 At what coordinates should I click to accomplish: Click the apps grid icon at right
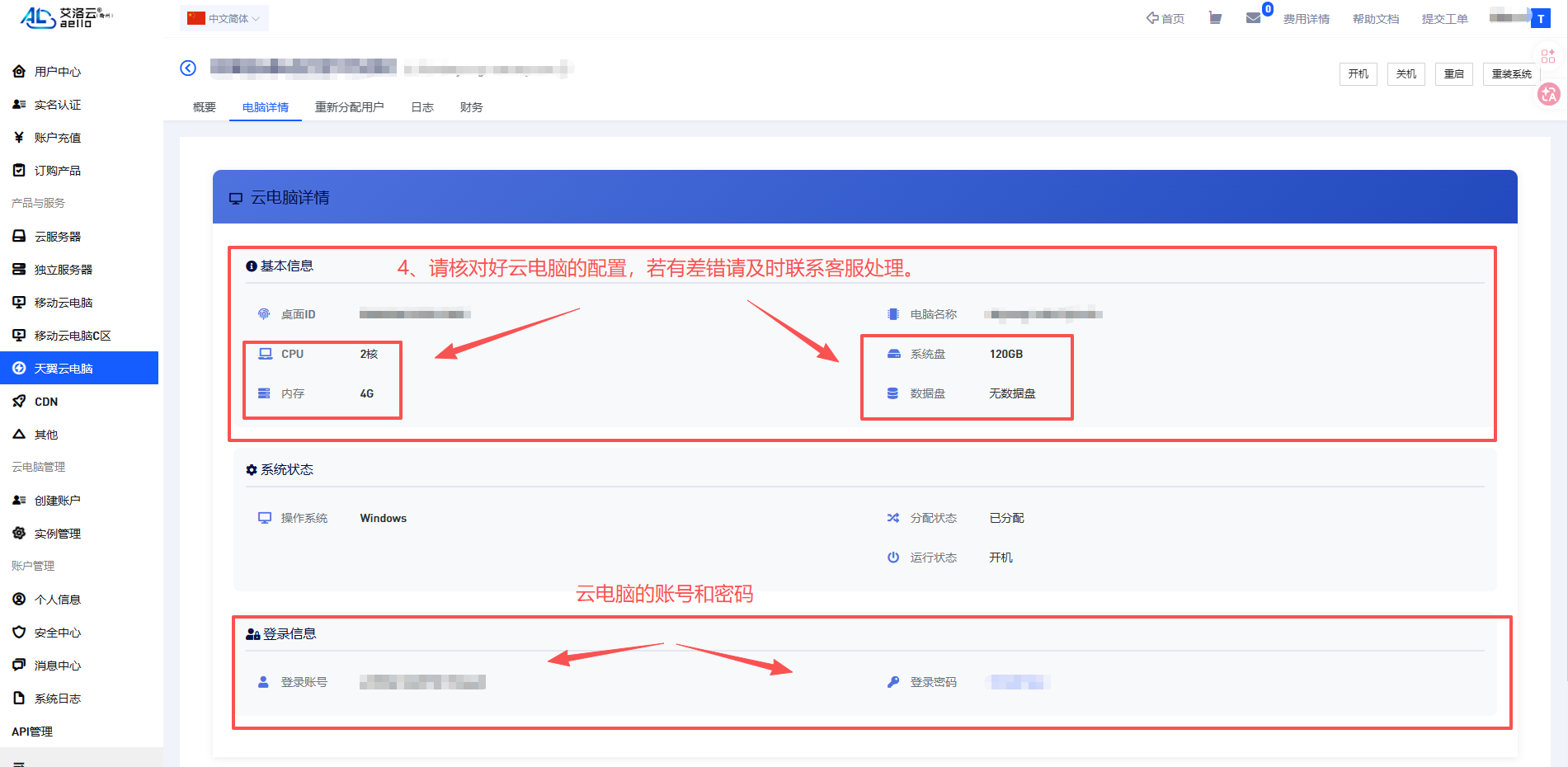click(x=1548, y=56)
